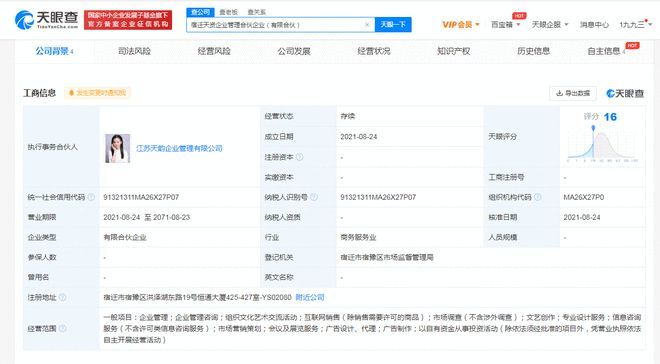Click the 天眼一下 search button
The width and height of the screenshot is (660, 364).
point(393,25)
